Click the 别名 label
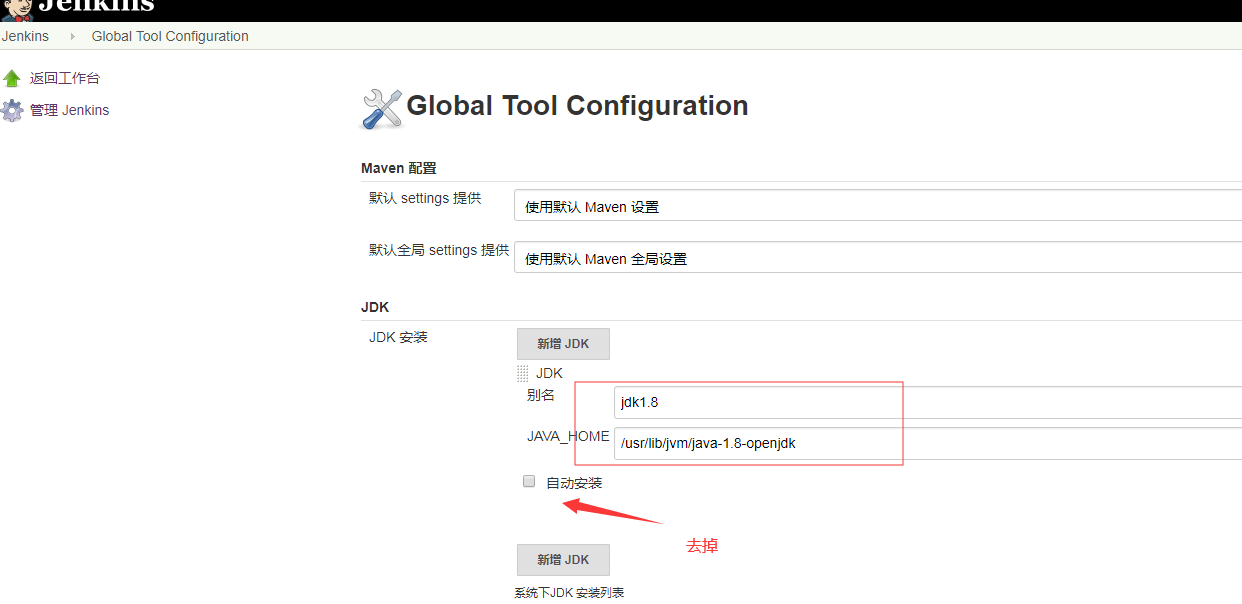Screen dimensions: 1242x604 pos(541,395)
